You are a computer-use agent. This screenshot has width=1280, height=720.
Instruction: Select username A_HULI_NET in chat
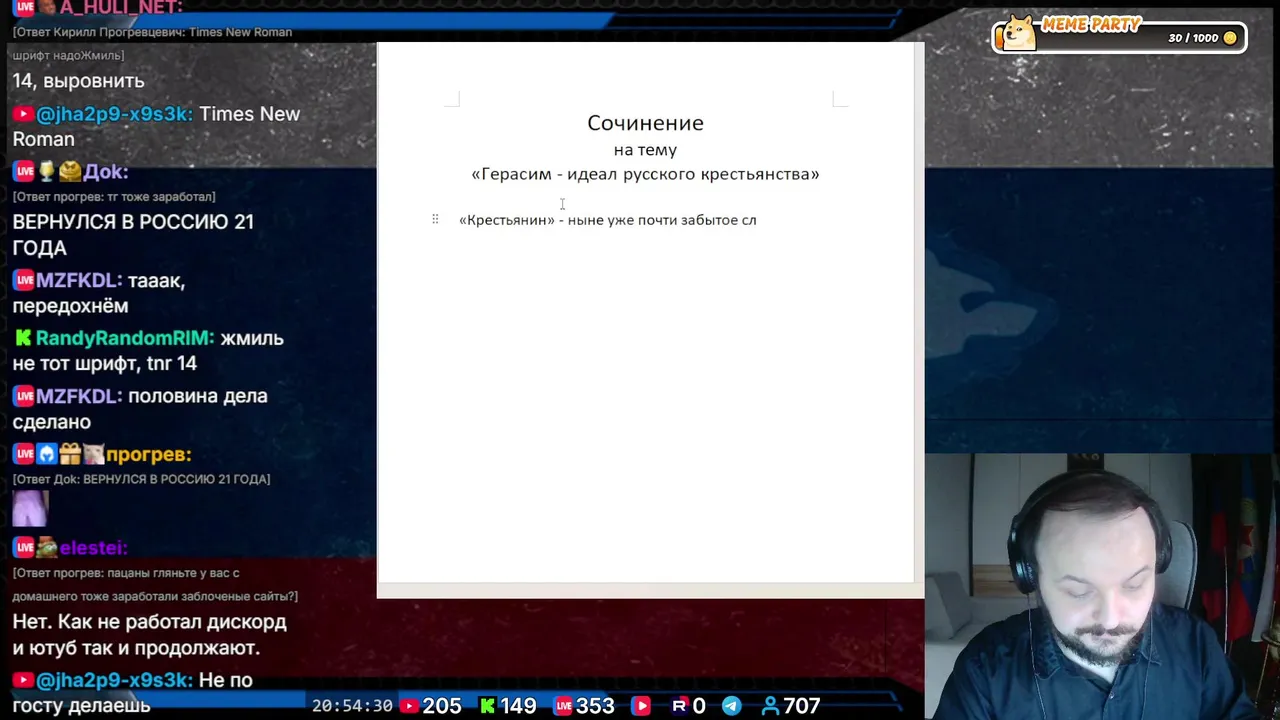(120, 7)
